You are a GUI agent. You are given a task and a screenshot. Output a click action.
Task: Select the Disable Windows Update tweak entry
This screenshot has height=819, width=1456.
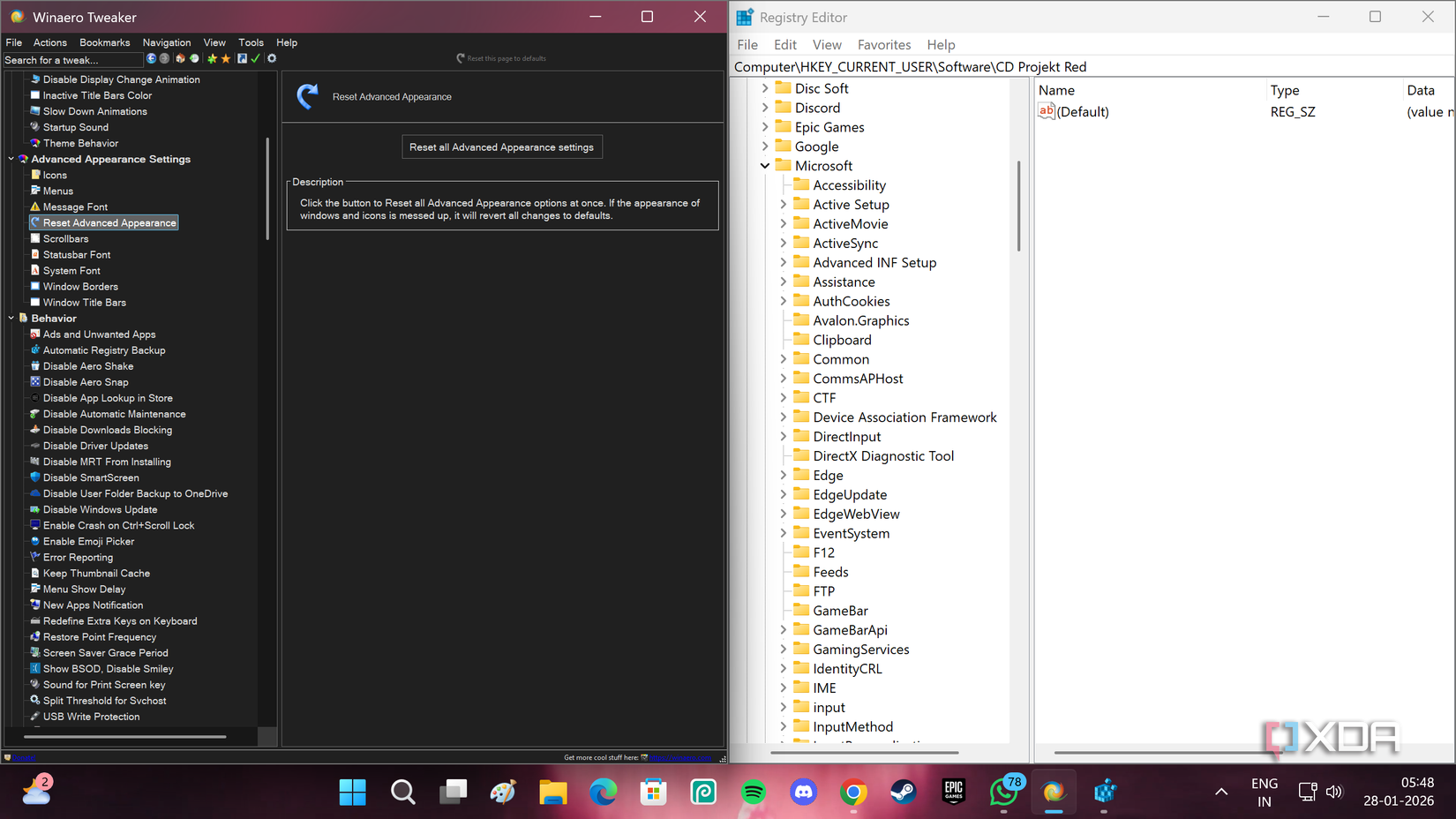100,509
